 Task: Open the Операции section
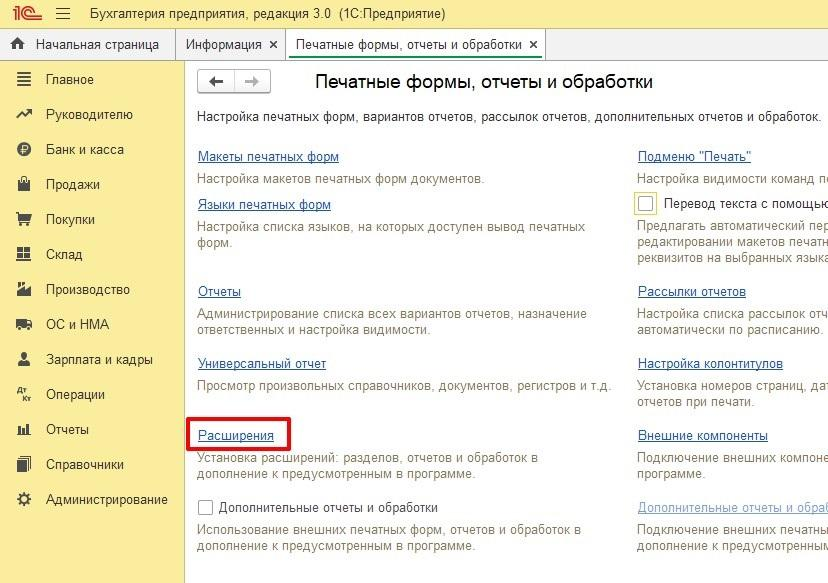[x=75, y=394]
